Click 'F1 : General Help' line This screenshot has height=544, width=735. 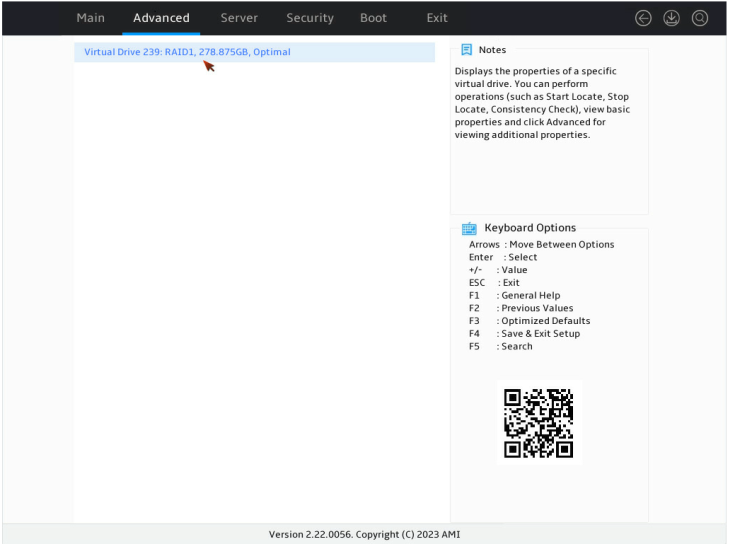[x=514, y=295]
